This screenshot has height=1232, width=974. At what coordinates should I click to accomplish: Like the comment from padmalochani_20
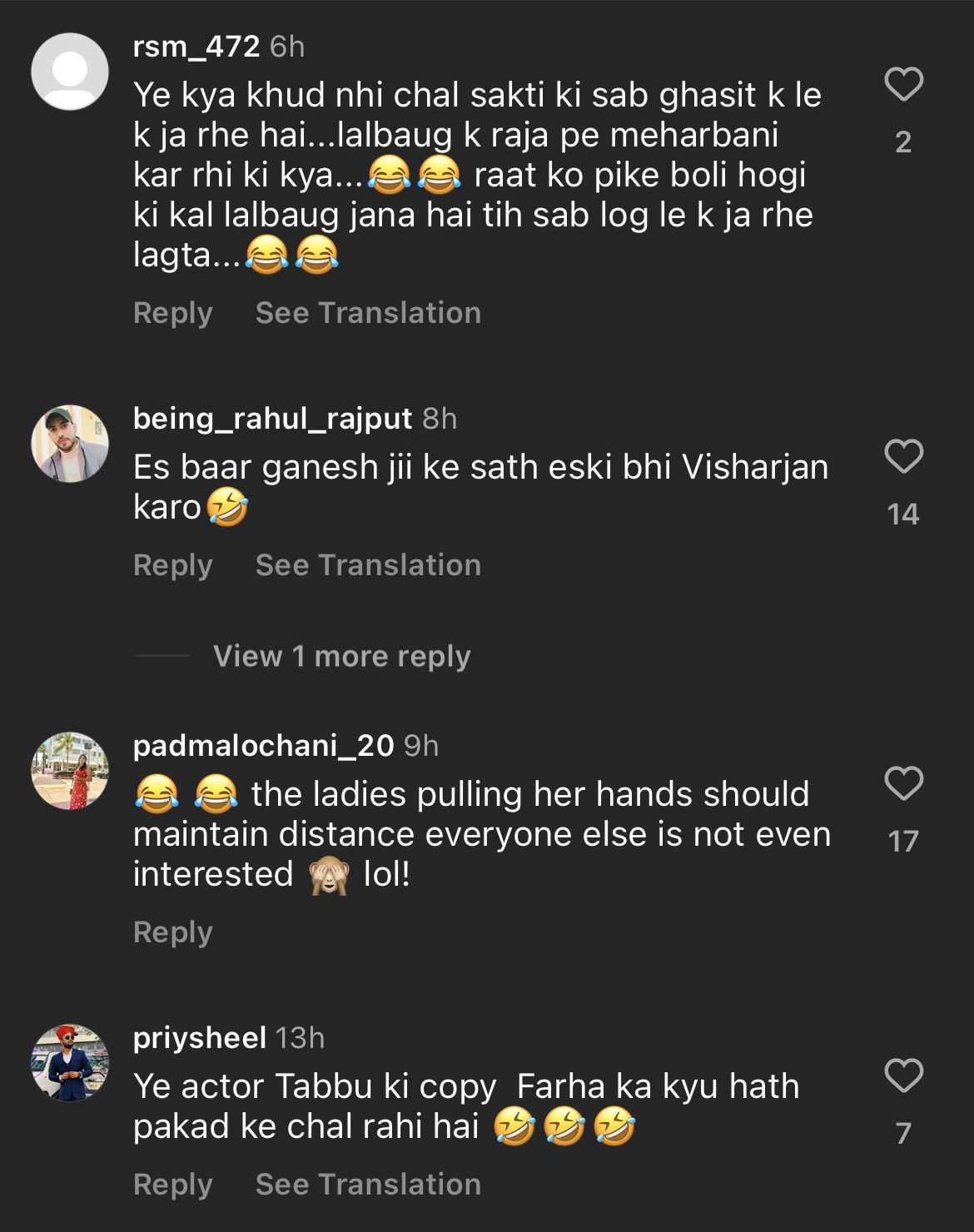pos(903,783)
